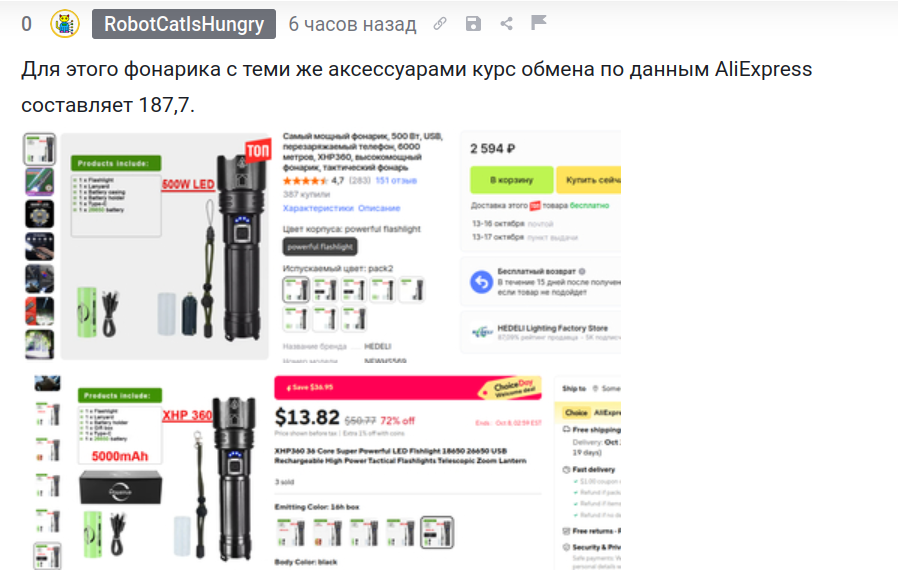Open the '151 отзыв' reviews link
Viewport: 898px width, 577px height.
[x=396, y=180]
